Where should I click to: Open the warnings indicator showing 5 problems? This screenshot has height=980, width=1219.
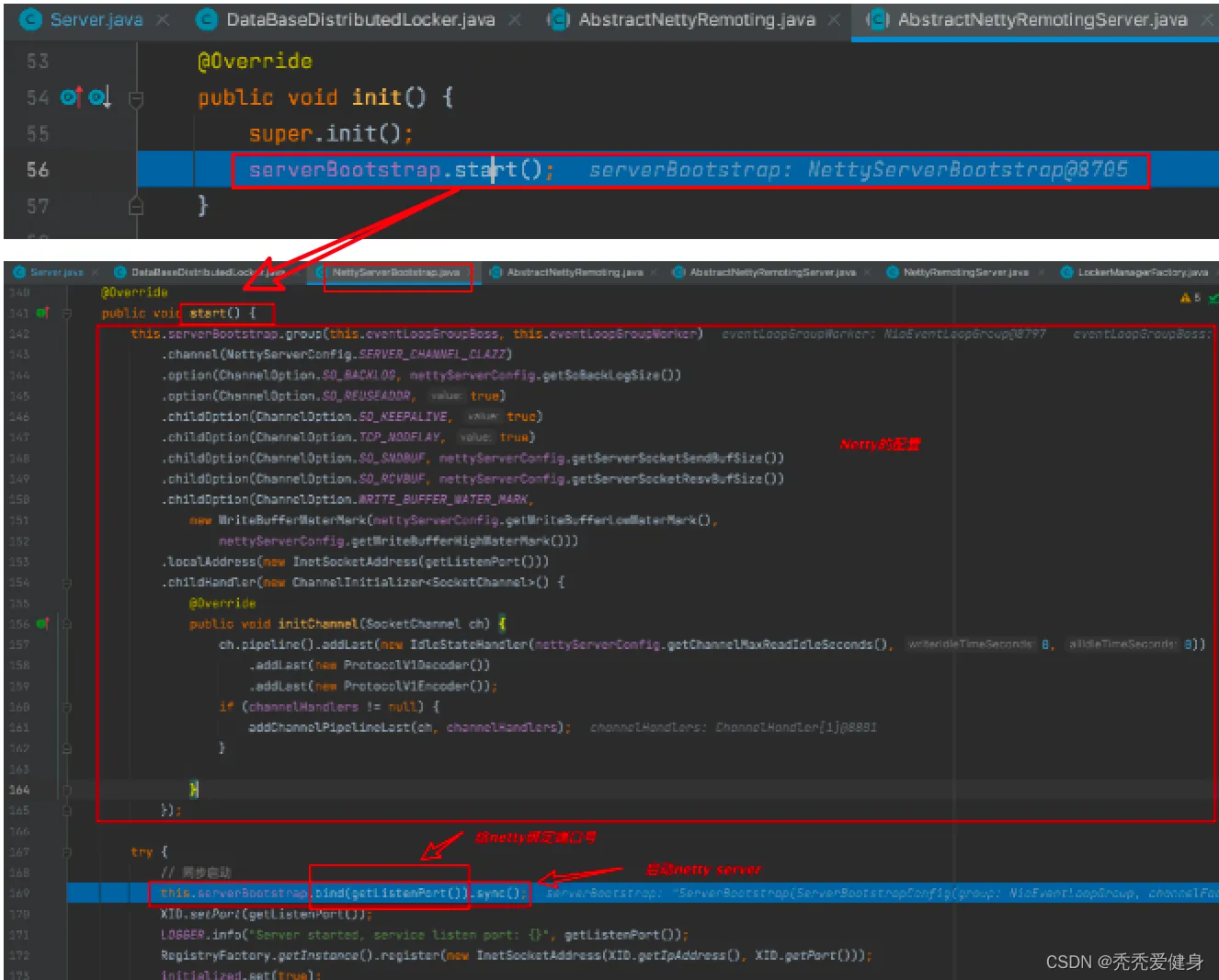point(1191,298)
